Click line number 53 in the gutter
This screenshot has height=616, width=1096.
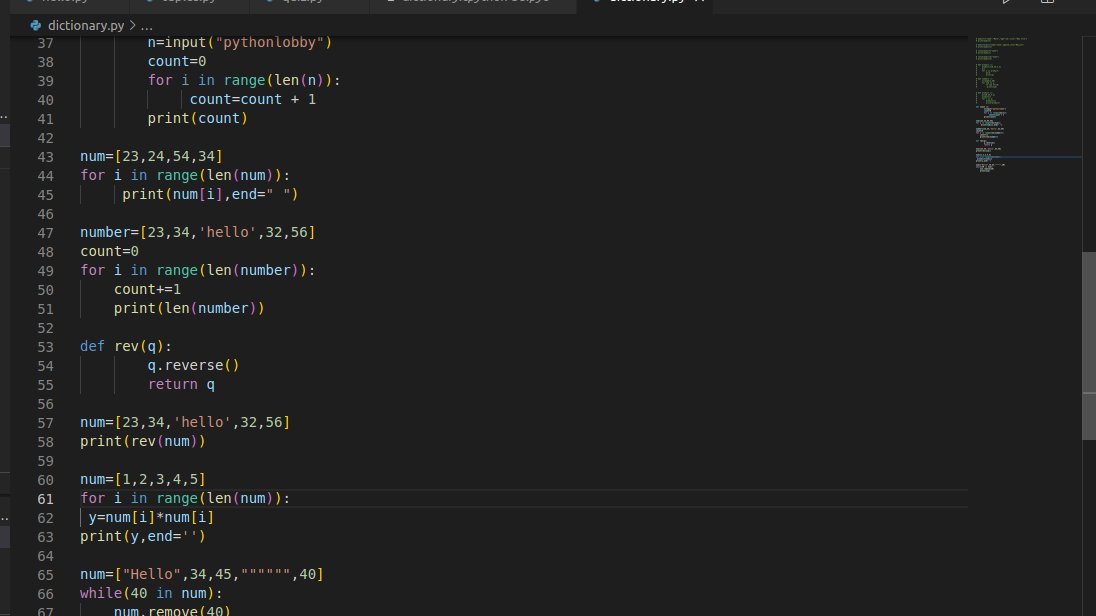tap(45, 347)
